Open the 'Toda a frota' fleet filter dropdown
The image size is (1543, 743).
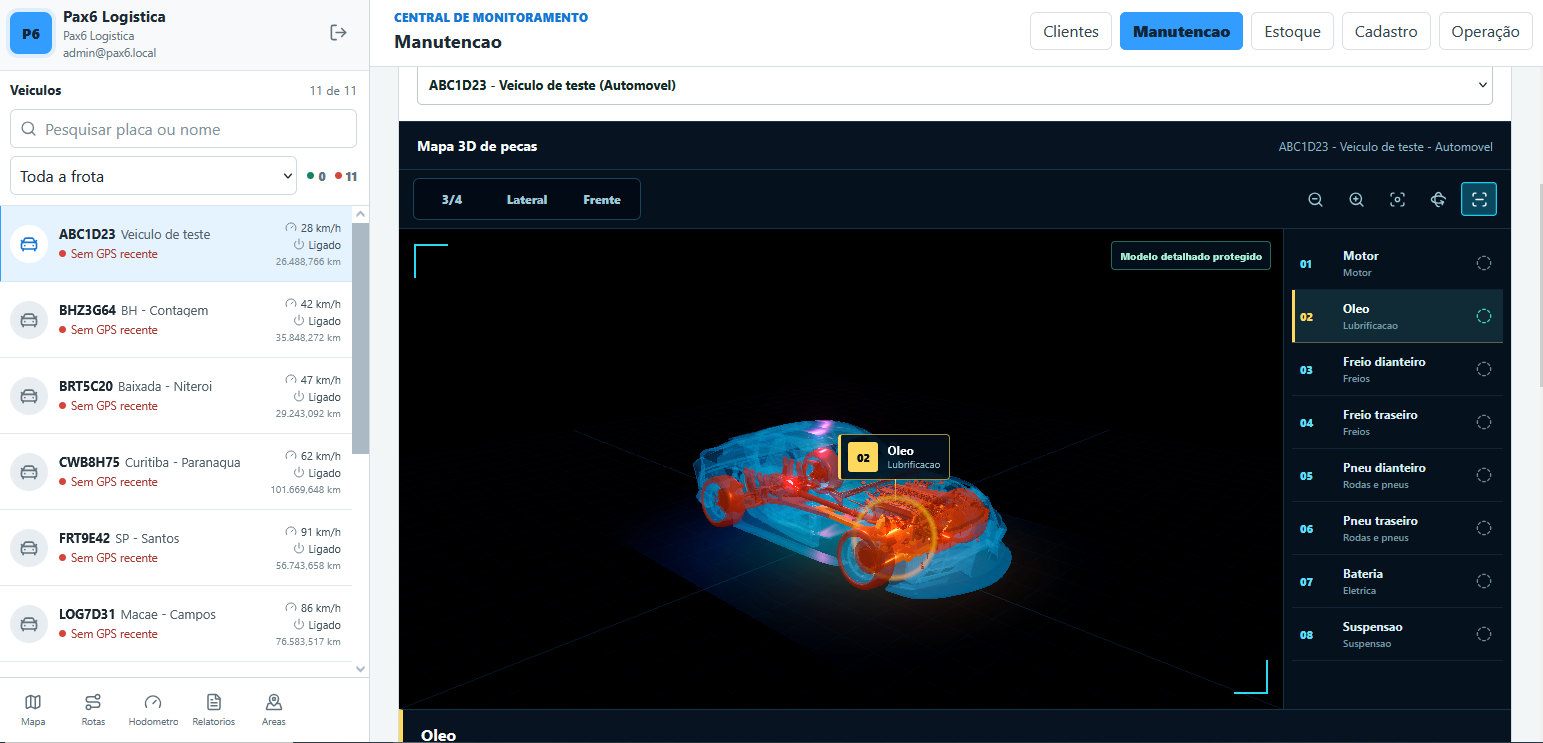tap(153, 176)
